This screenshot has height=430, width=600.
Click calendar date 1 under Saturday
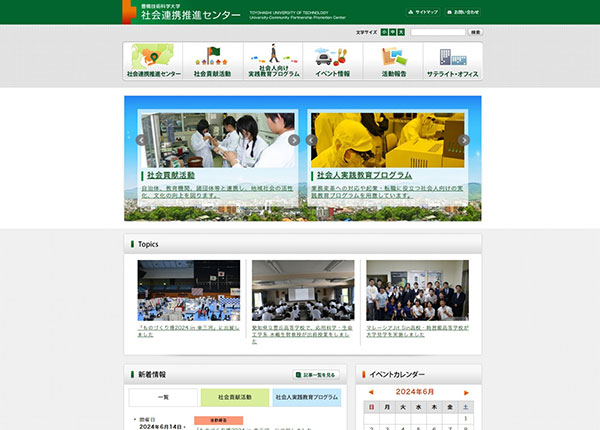pos(466,419)
